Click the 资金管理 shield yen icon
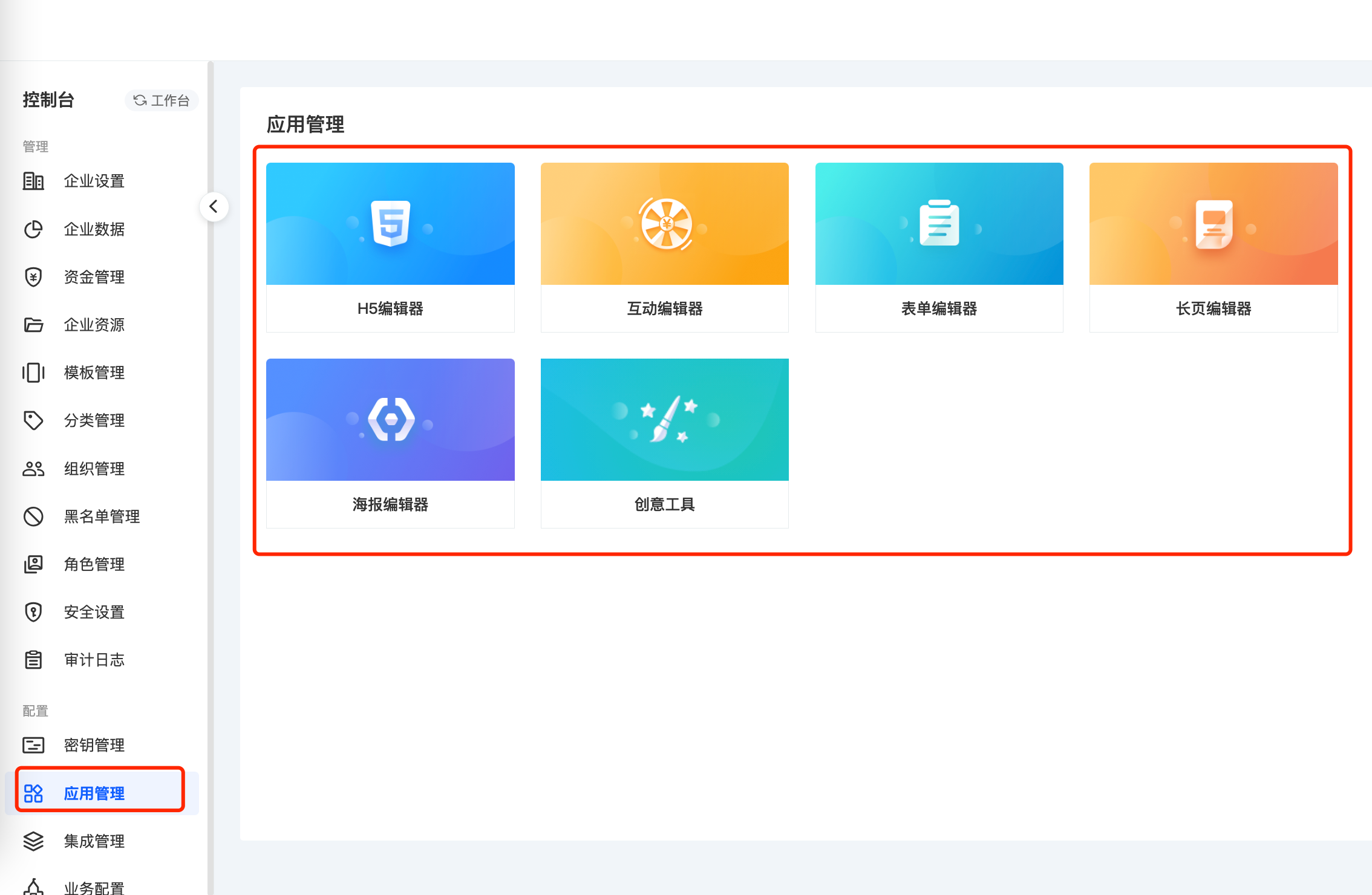This screenshot has width=1372, height=895. (x=33, y=277)
